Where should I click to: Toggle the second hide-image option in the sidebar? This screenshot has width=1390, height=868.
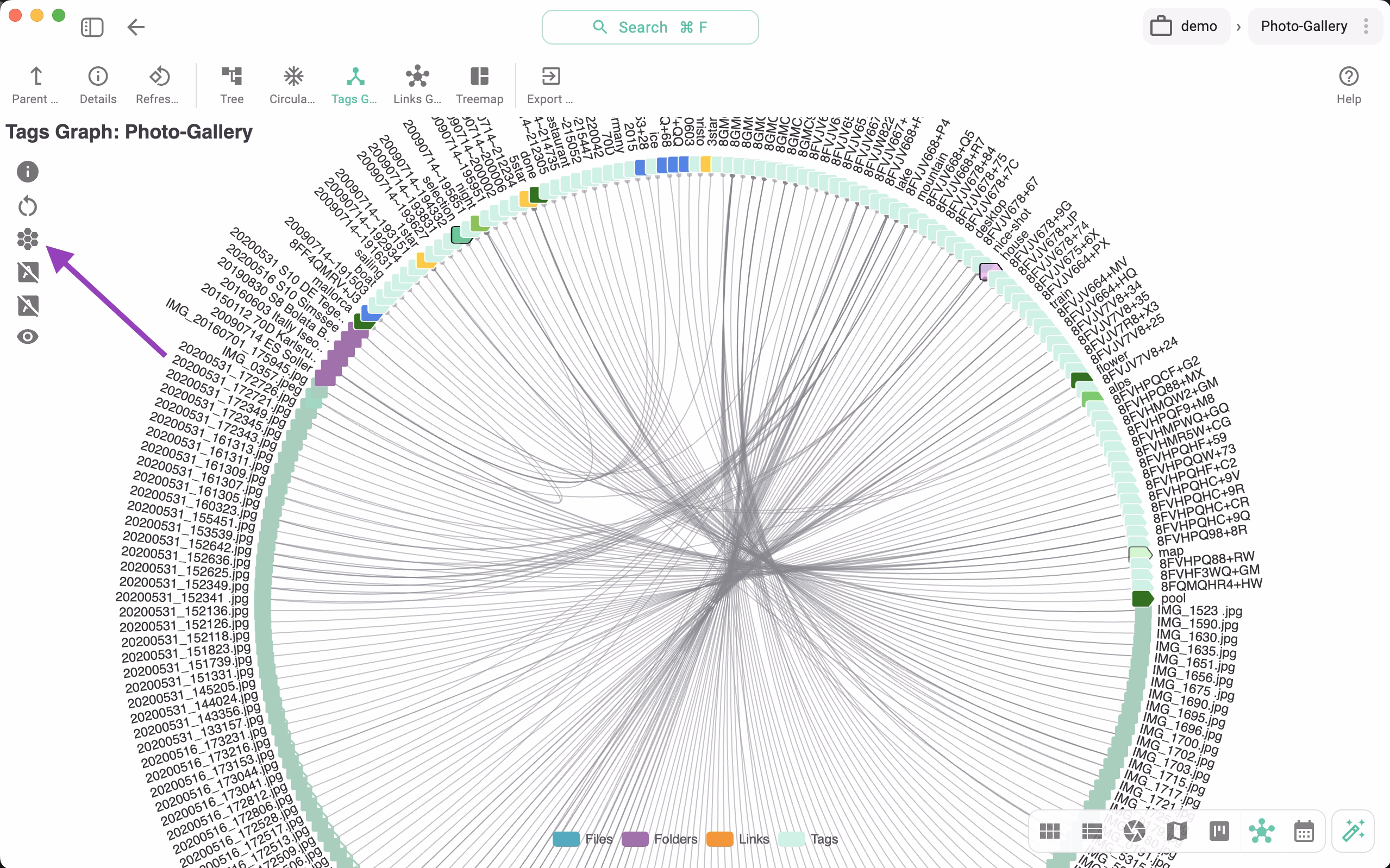pyautogui.click(x=27, y=305)
